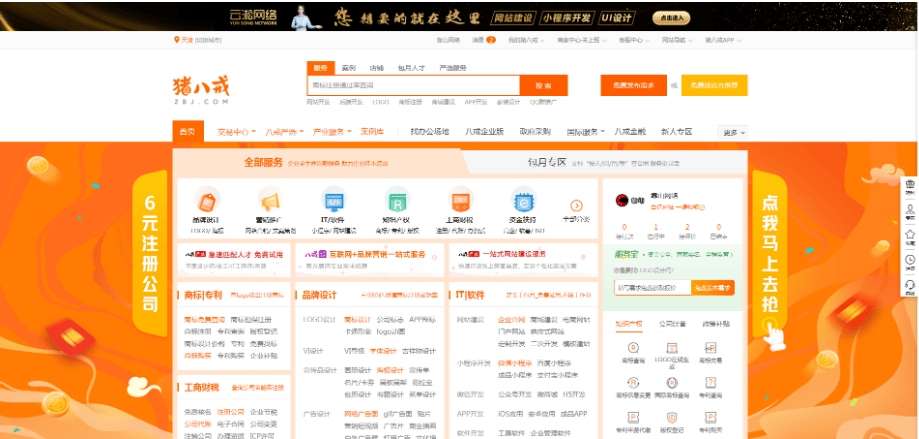Select the 店铺 search tab
Viewport: 919px width, 439px height.
[377, 68]
